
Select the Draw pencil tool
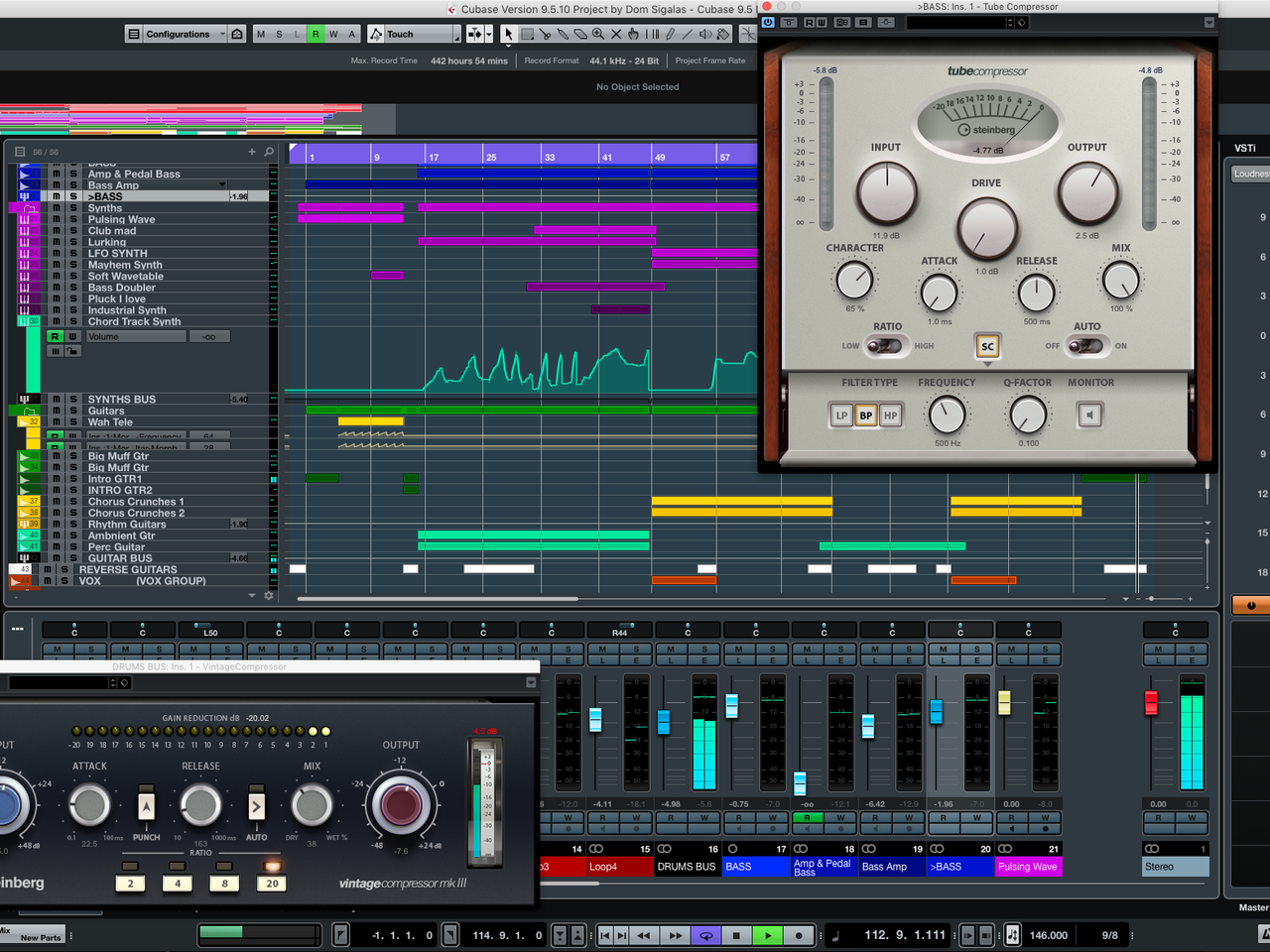point(671,34)
